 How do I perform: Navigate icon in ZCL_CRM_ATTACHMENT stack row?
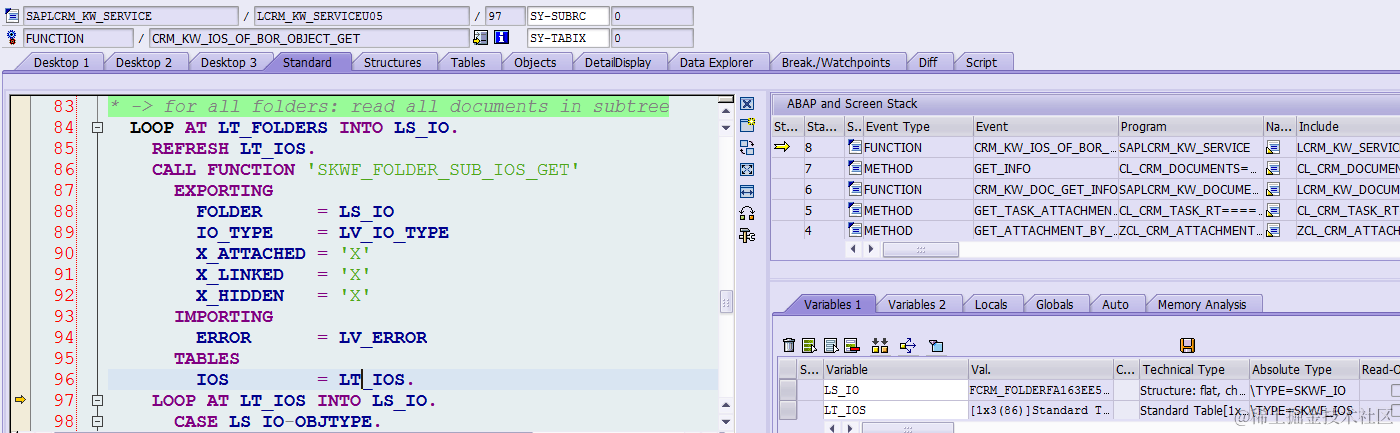tap(1273, 231)
